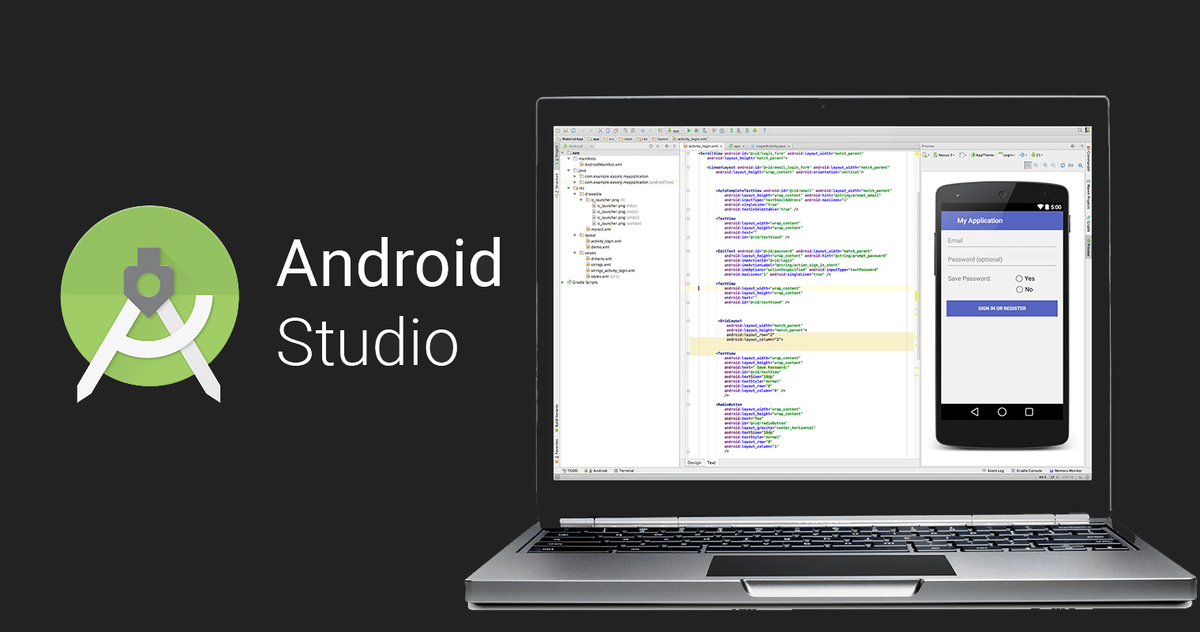
Task: Collapse the java folder node
Action: click(x=568, y=170)
